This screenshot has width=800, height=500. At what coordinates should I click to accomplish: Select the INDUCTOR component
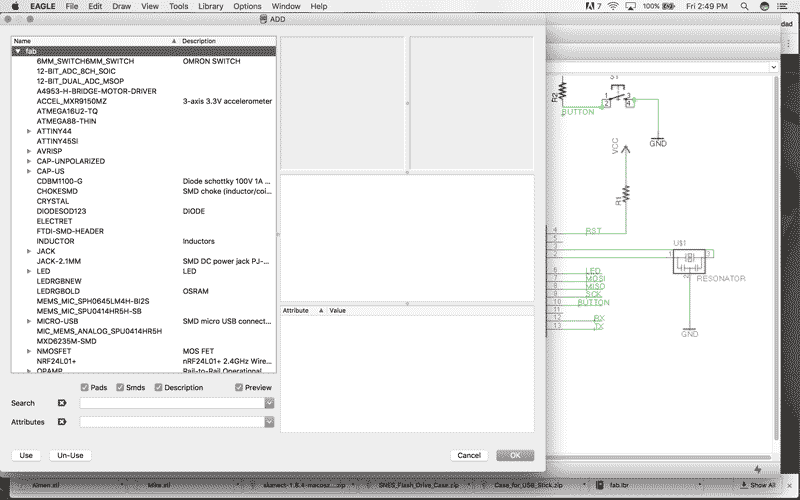click(55, 241)
